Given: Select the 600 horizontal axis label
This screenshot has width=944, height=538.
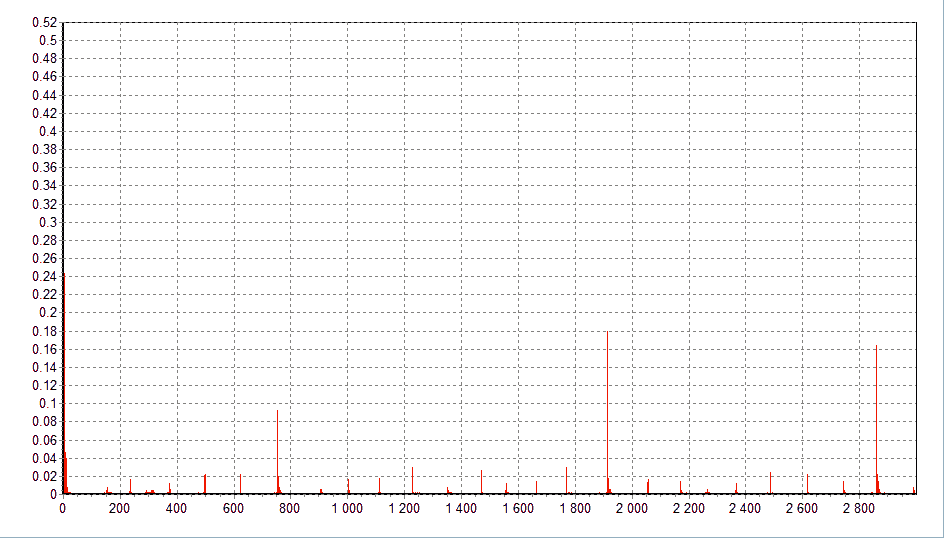Looking at the screenshot, I should pos(233,509).
